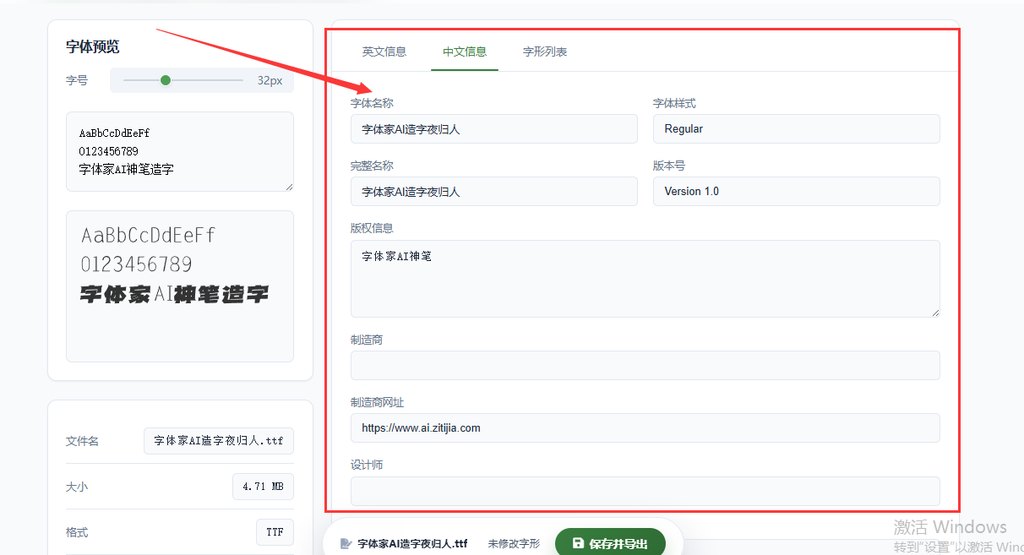
Task: Click the file icon beside 字体家AI造字夜归人.ttf
Action: coord(346,543)
